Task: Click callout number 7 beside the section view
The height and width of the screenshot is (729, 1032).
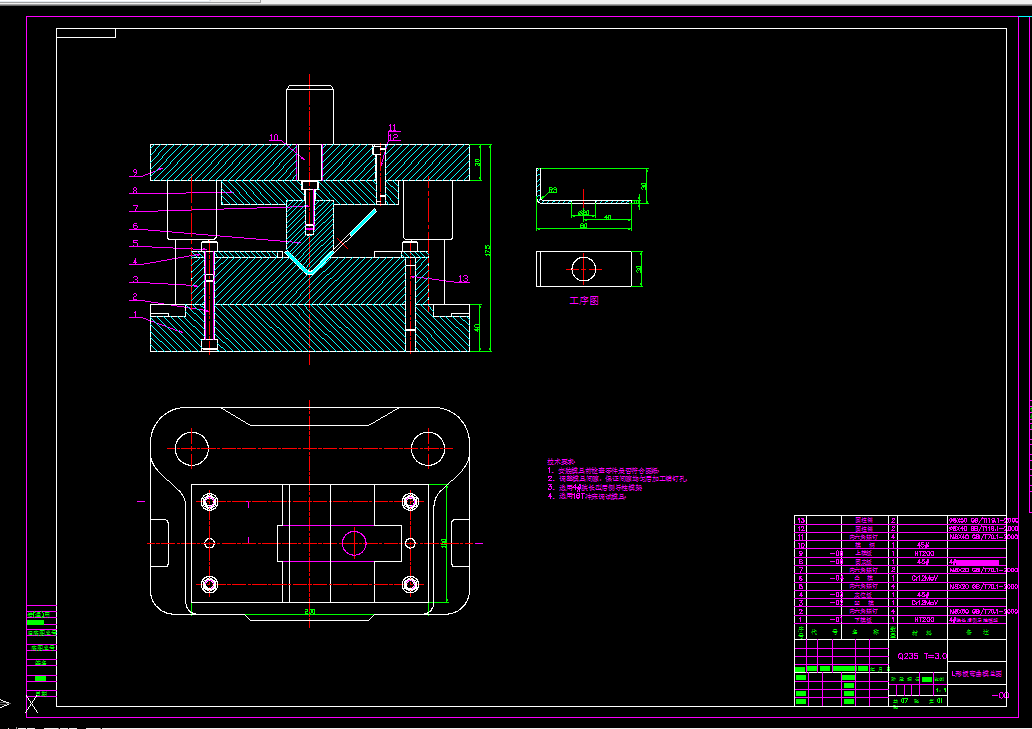Action: [135, 208]
